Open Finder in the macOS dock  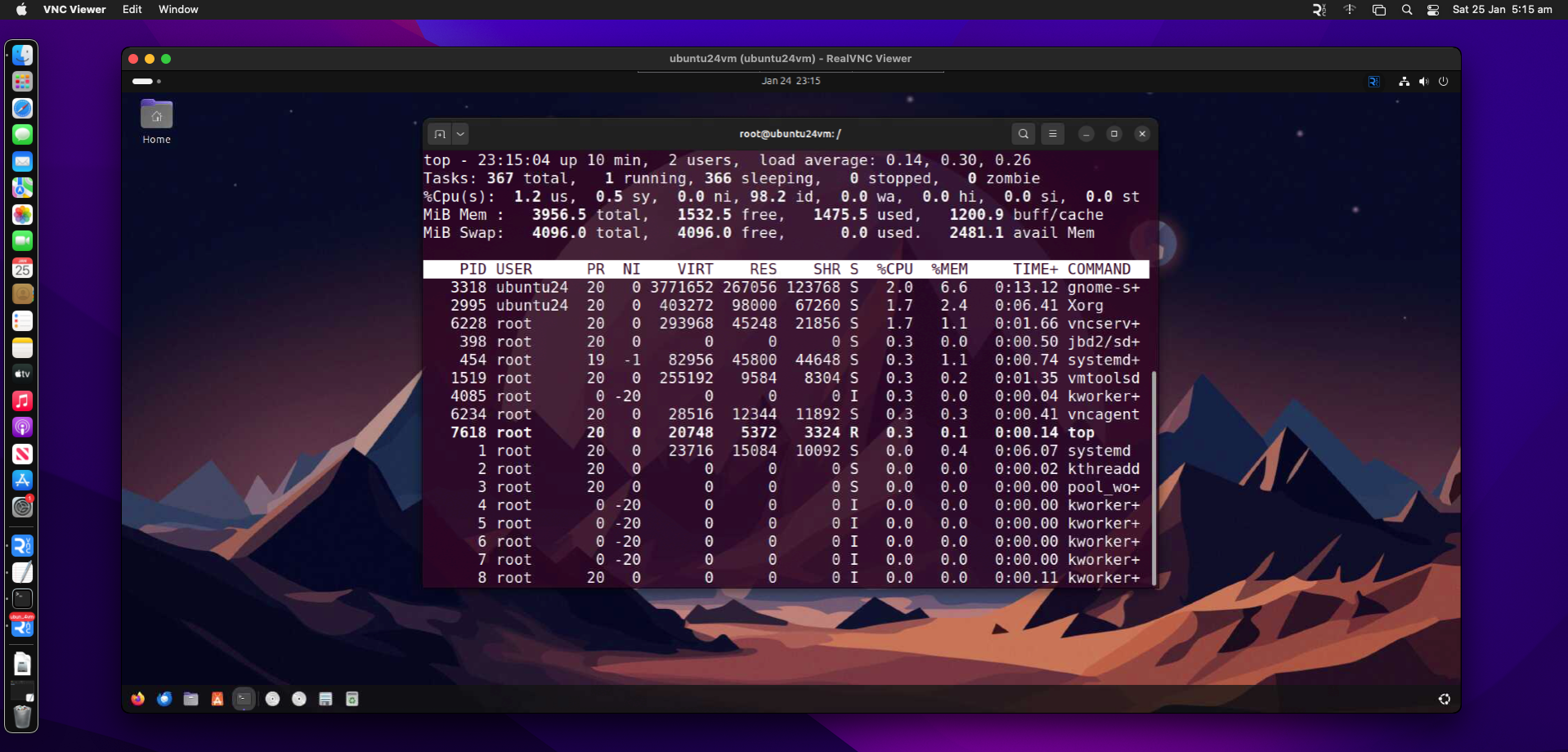[22, 55]
